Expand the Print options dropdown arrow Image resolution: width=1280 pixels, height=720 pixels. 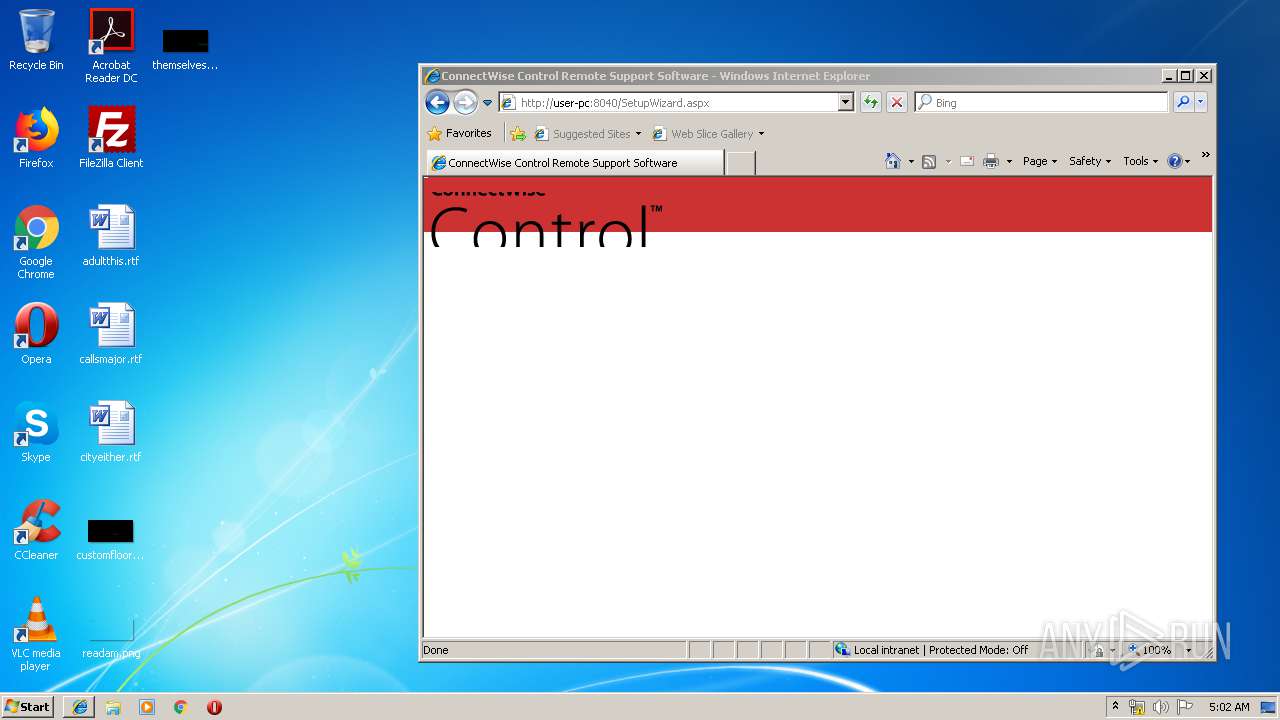click(1009, 162)
